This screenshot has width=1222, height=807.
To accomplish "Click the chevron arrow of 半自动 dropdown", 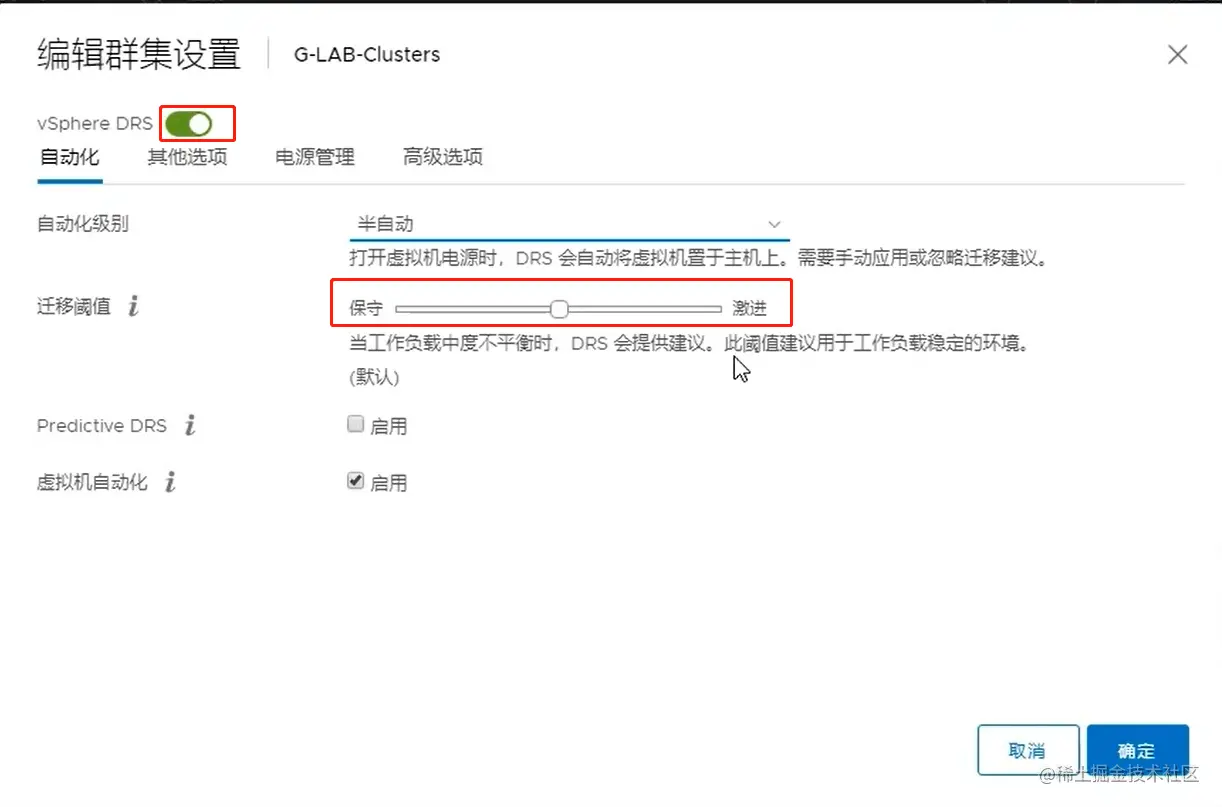I will pyautogui.click(x=773, y=224).
